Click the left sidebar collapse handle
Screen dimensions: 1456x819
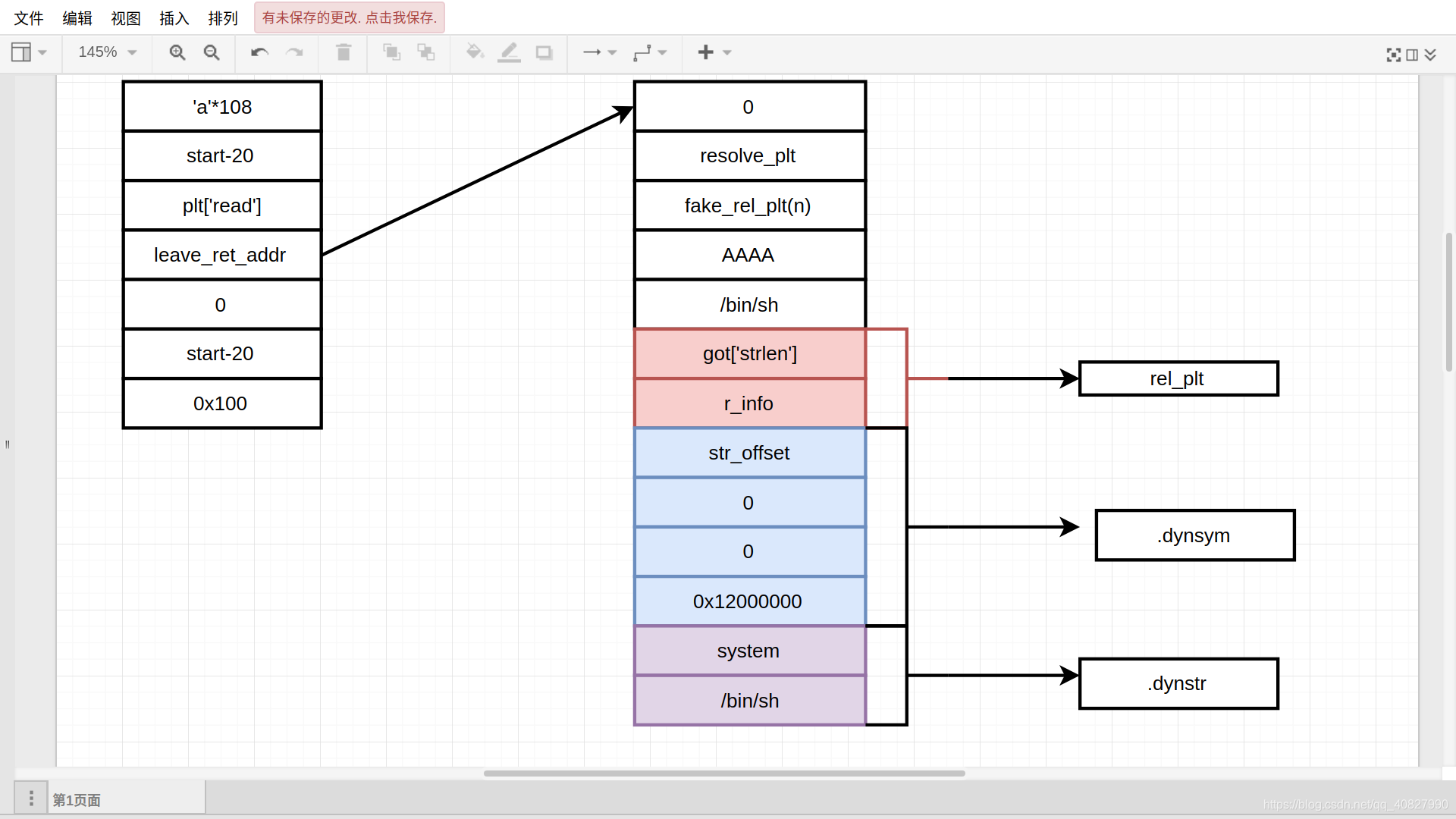pos(8,444)
